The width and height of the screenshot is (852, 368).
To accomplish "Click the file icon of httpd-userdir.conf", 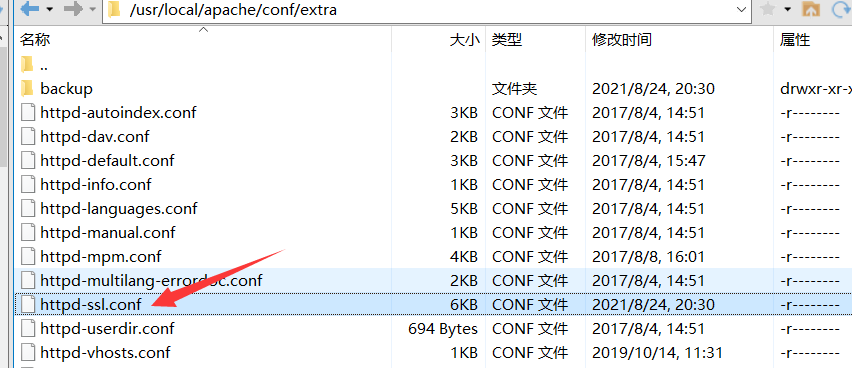I will tap(27, 328).
